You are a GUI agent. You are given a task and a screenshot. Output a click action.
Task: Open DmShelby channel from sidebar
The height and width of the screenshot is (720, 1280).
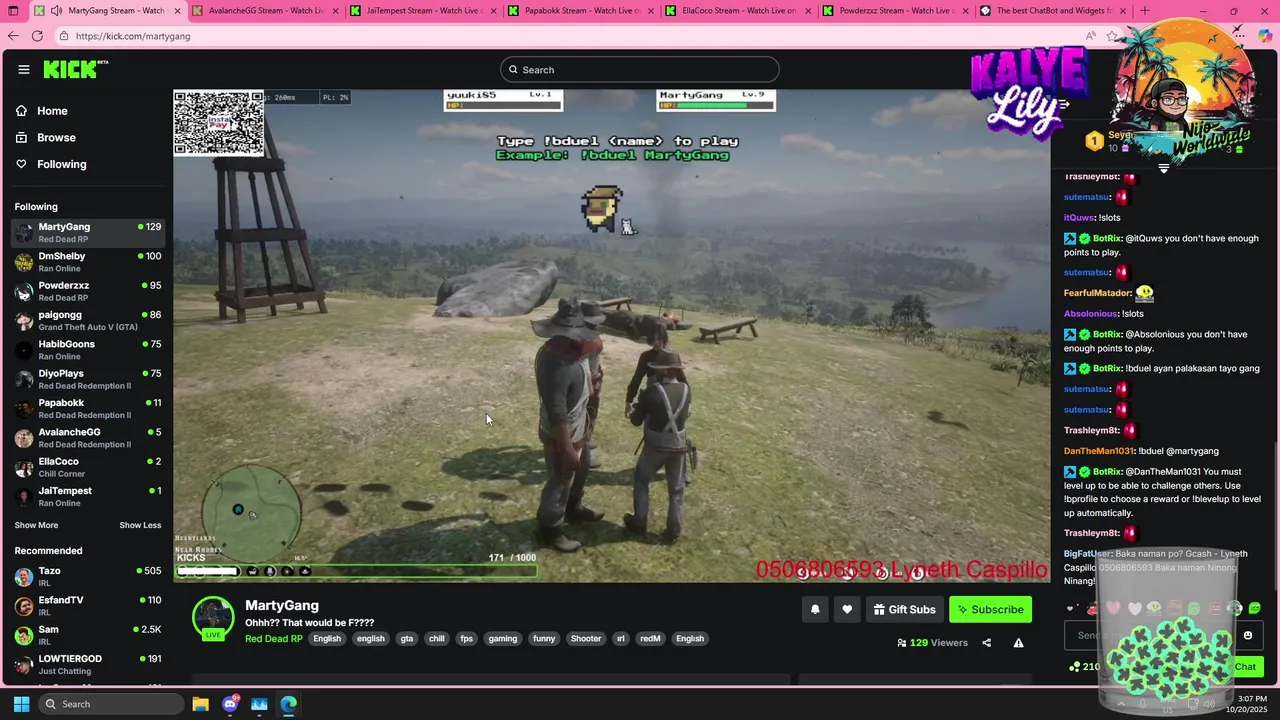click(87, 262)
